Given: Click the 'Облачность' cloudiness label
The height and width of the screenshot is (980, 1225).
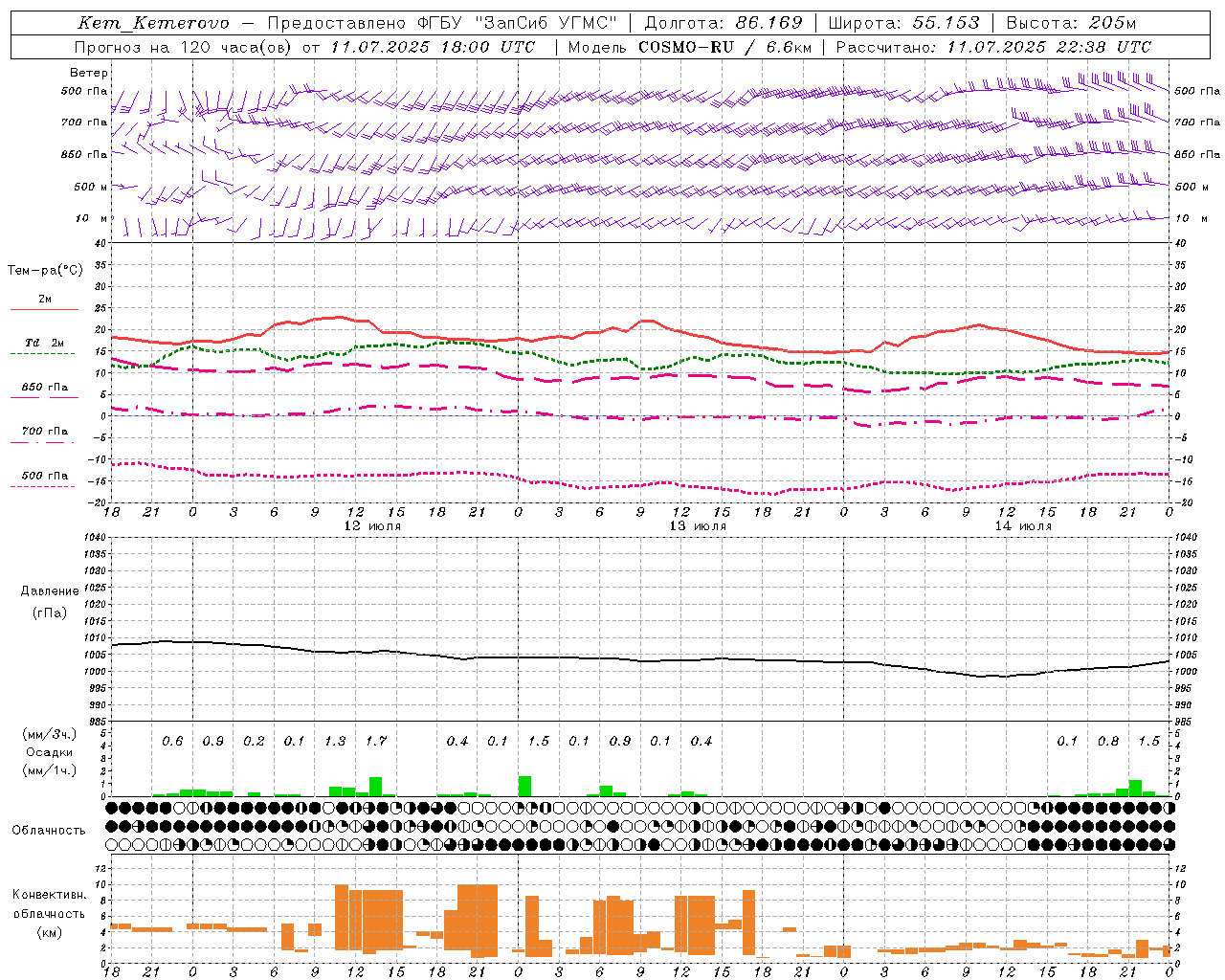Looking at the screenshot, I should (49, 831).
